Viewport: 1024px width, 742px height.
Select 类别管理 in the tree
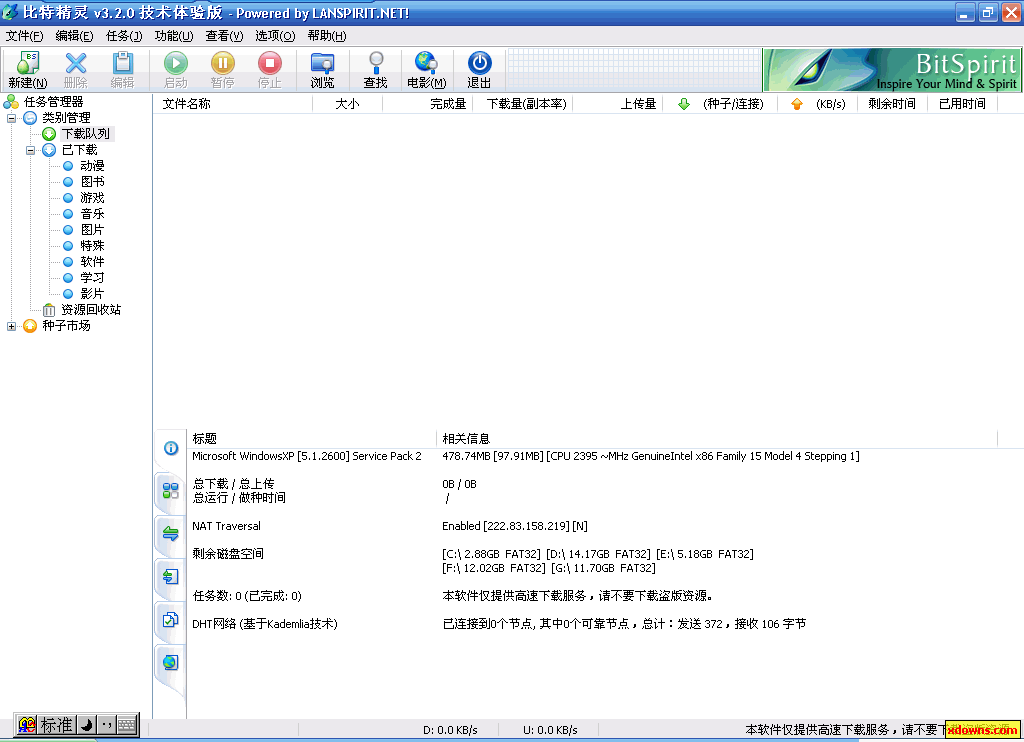pos(66,118)
